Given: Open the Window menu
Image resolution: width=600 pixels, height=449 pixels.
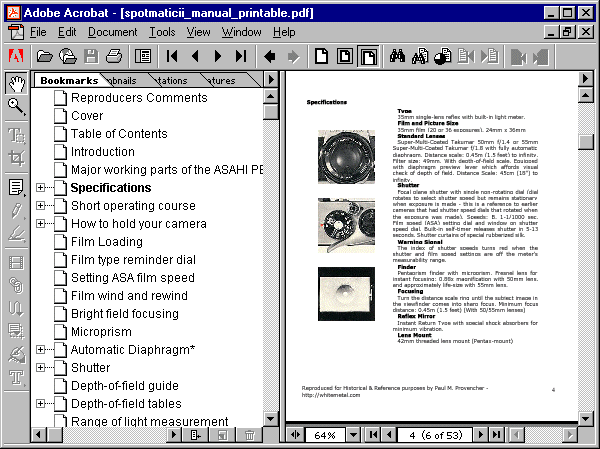Looking at the screenshot, I should tap(241, 32).
